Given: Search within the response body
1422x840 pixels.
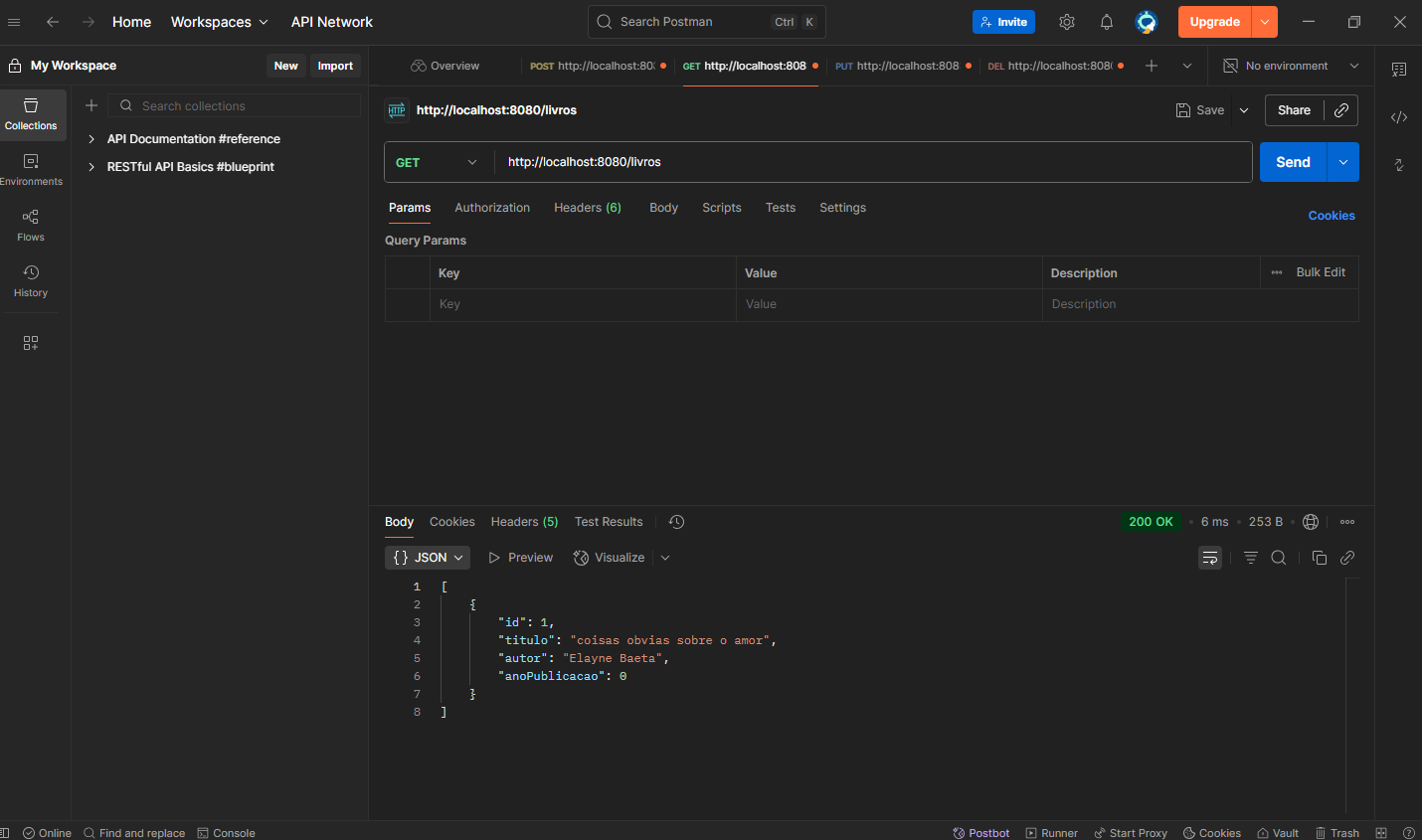Looking at the screenshot, I should tap(1279, 558).
